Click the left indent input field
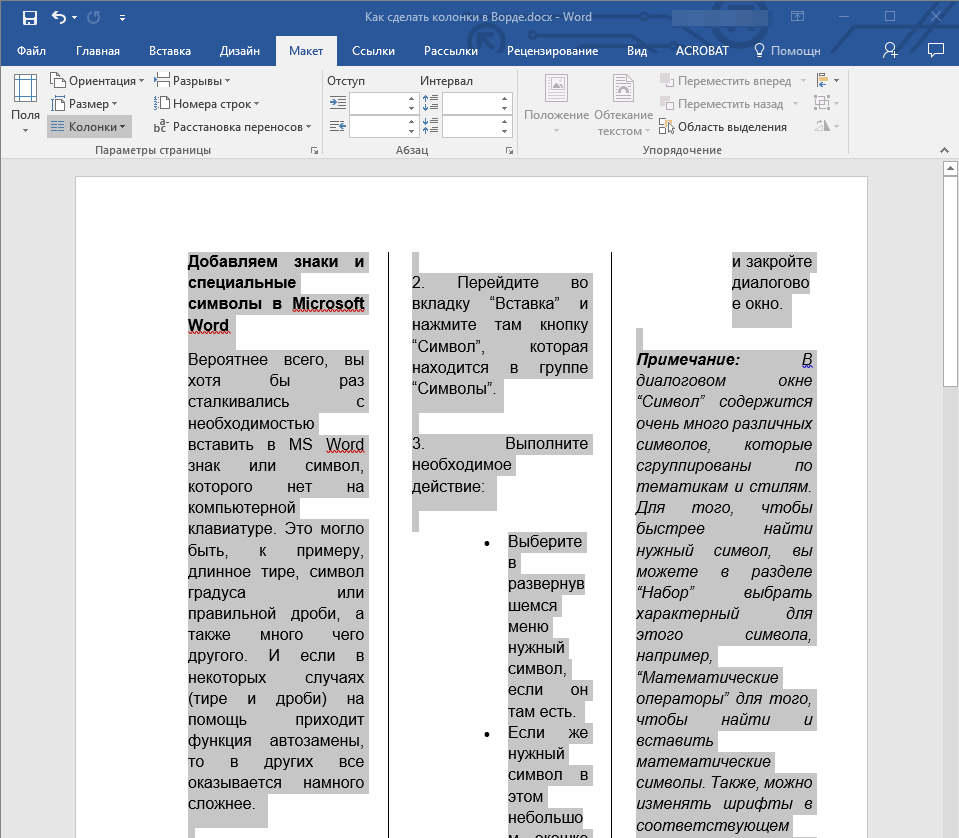This screenshot has height=838, width=959. point(377,103)
